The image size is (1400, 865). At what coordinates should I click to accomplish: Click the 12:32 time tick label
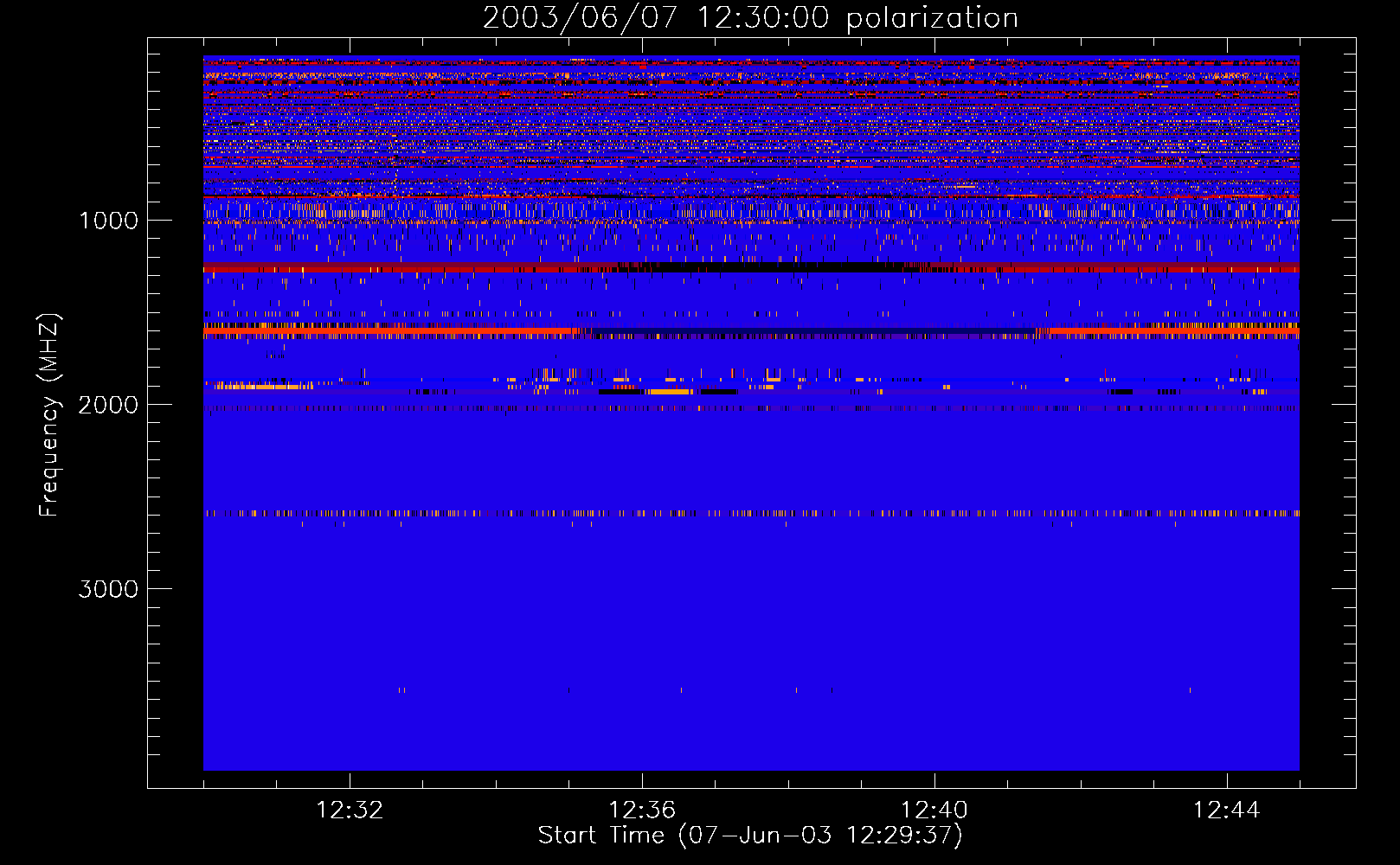(350, 811)
